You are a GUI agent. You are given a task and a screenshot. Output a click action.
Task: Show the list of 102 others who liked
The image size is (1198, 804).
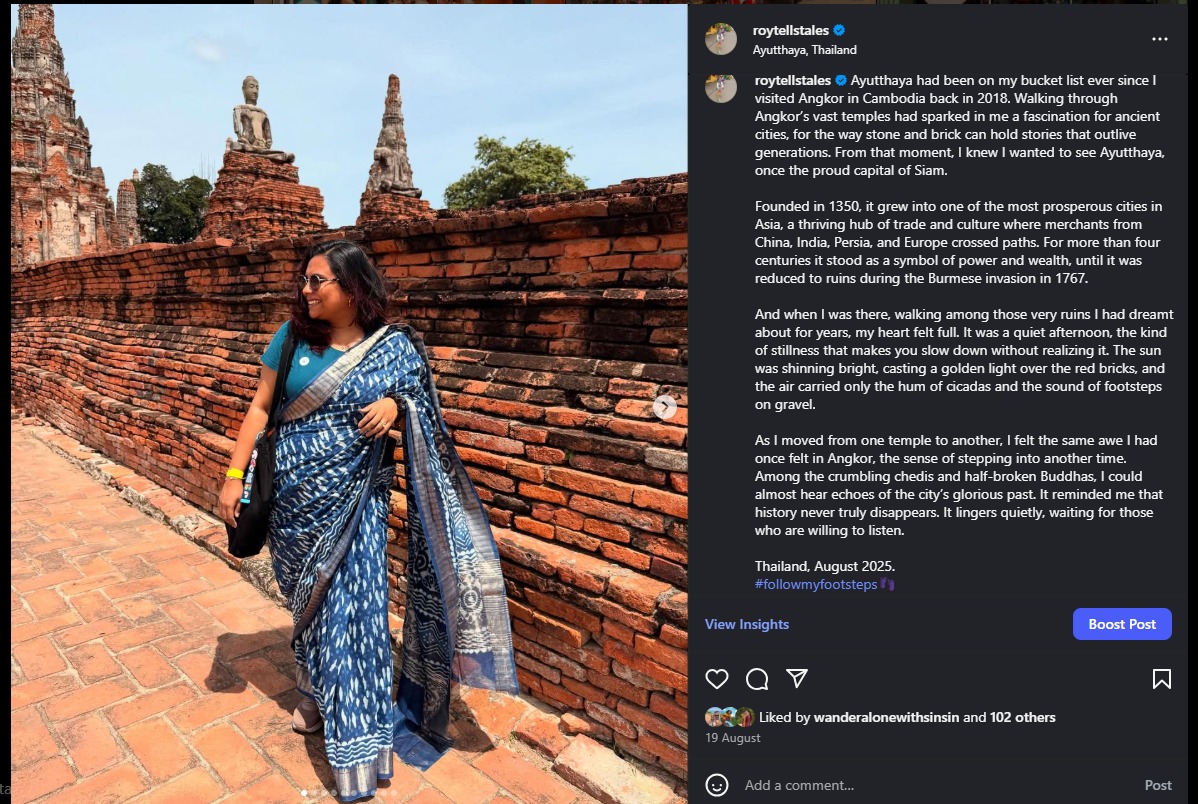[x=1022, y=717]
